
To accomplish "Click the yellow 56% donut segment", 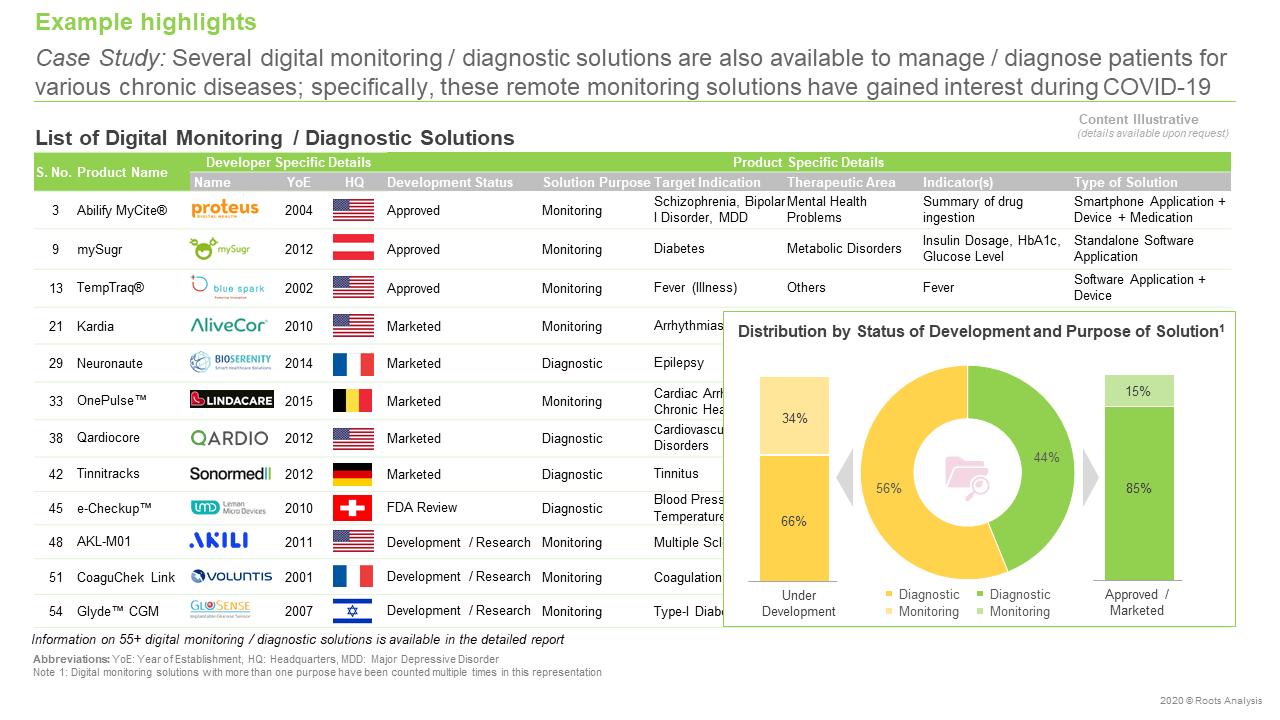I will point(889,488).
